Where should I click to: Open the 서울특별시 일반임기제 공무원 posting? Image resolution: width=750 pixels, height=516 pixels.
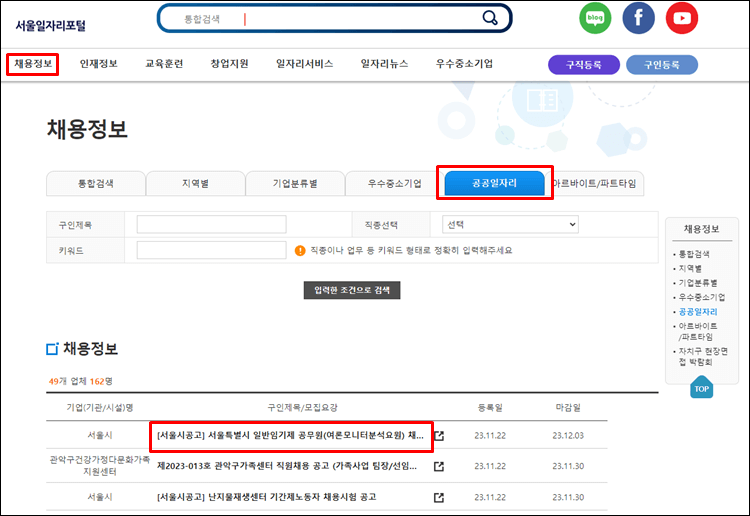(290, 436)
